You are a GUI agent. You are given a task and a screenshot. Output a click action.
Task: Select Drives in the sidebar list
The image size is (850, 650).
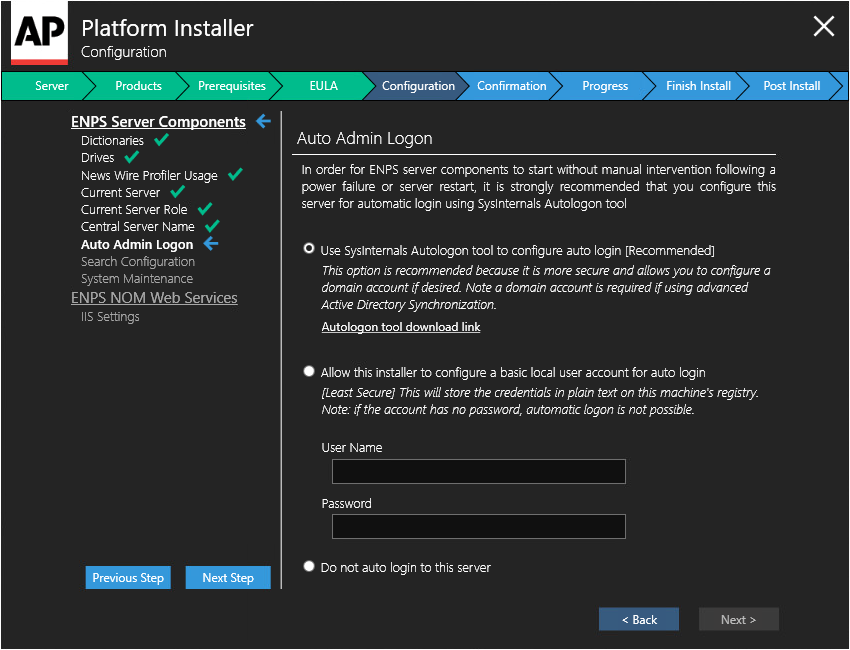[98, 158]
